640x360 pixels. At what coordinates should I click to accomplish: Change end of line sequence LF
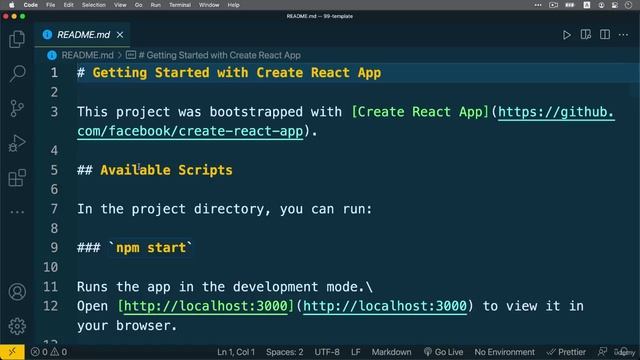[356, 352]
